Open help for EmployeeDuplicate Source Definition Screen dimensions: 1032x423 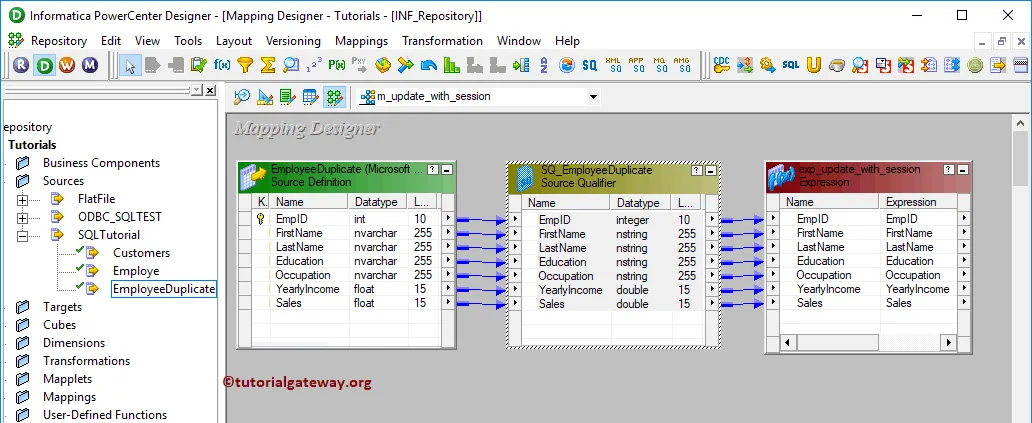click(x=432, y=169)
